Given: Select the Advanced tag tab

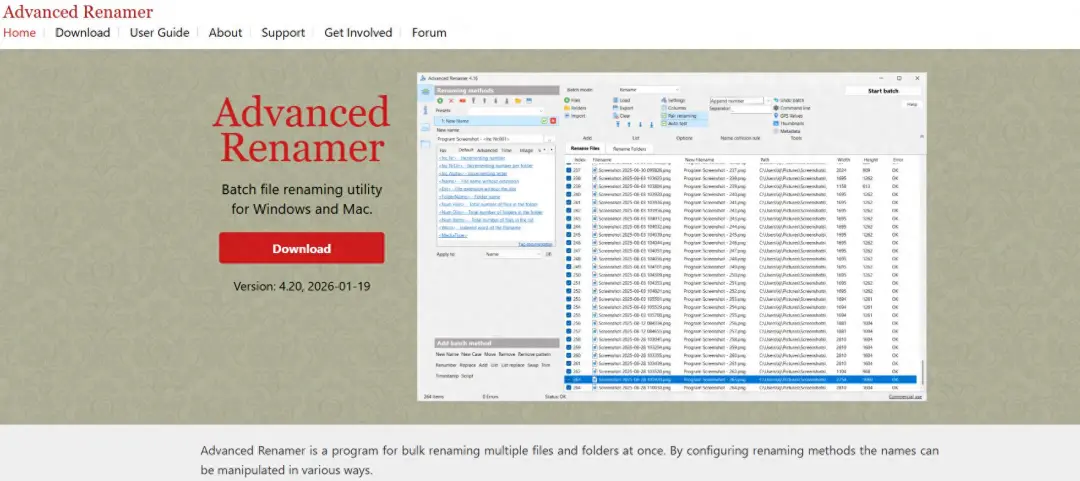Looking at the screenshot, I should click(487, 150).
